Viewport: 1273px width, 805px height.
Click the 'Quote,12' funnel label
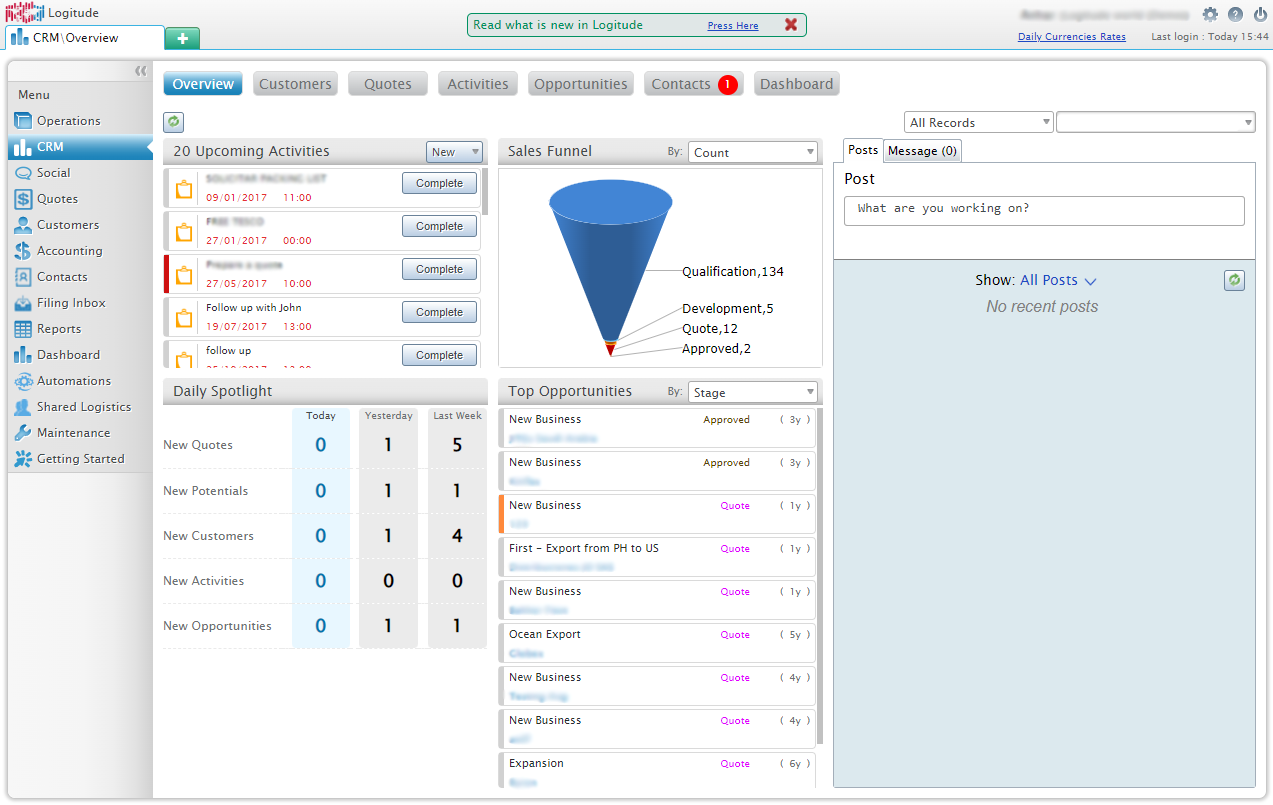(x=710, y=329)
